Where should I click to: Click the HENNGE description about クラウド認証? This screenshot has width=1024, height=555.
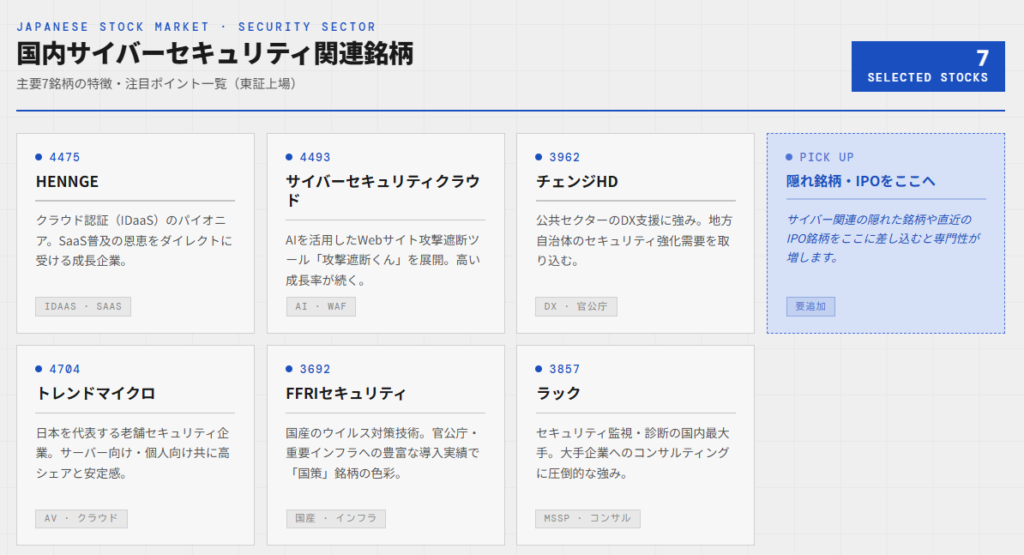coord(134,240)
